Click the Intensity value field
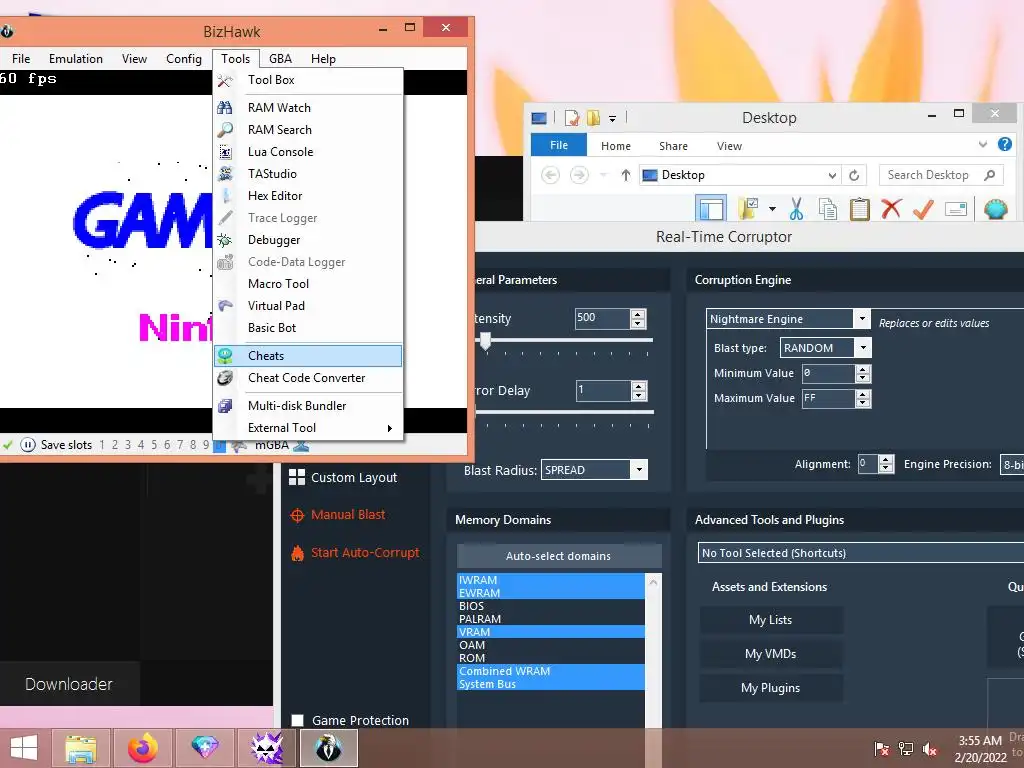The height and width of the screenshot is (768, 1024). 602,318
